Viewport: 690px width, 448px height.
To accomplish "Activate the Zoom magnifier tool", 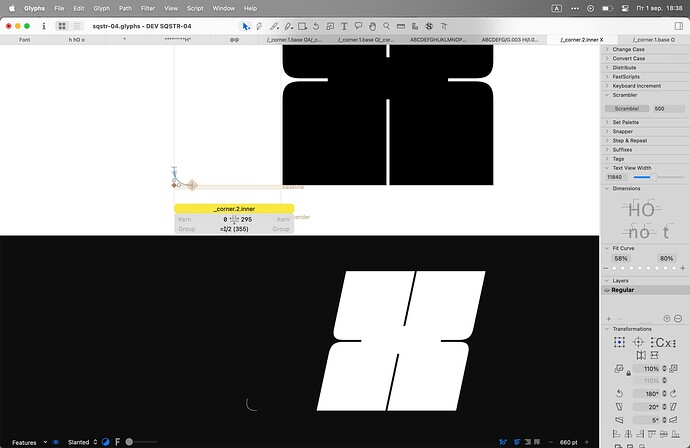I will tap(386, 26).
